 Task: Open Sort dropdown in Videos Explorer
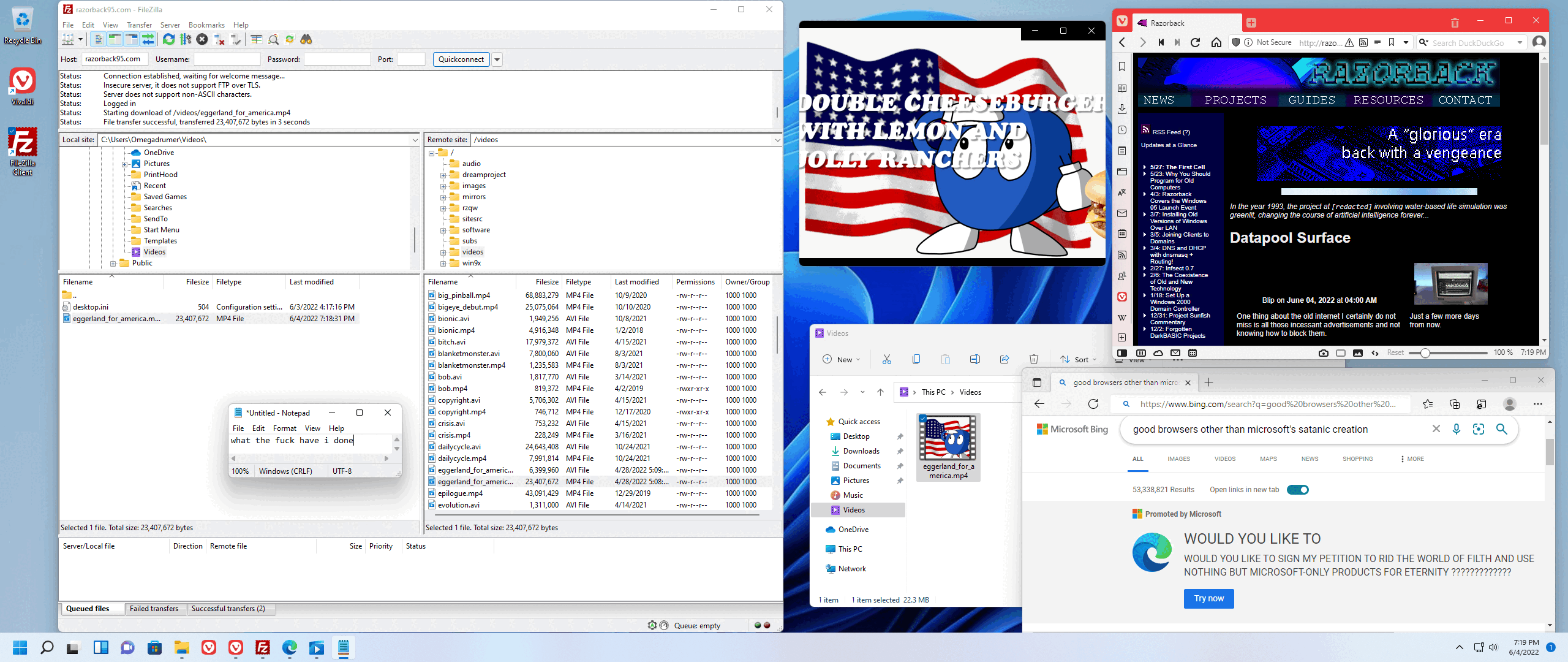point(1079,360)
